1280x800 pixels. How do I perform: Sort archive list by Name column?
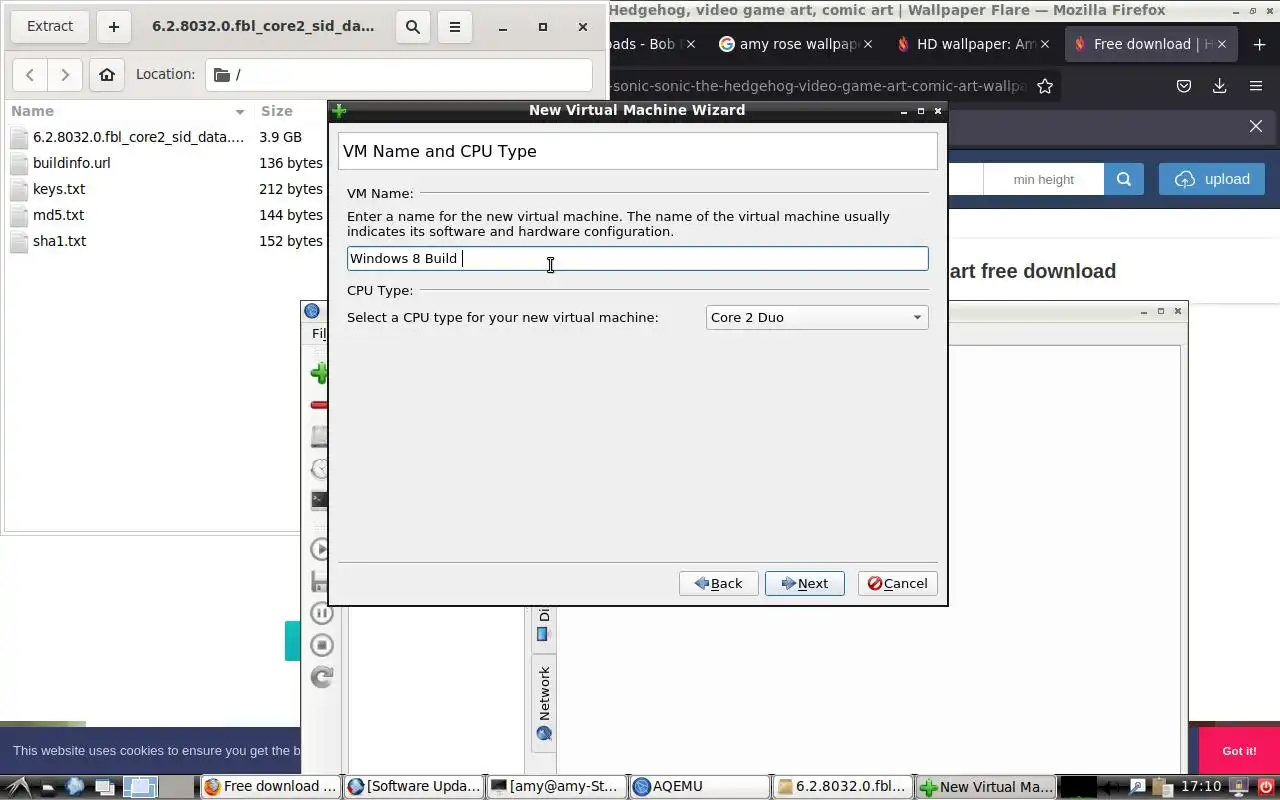tap(127, 111)
